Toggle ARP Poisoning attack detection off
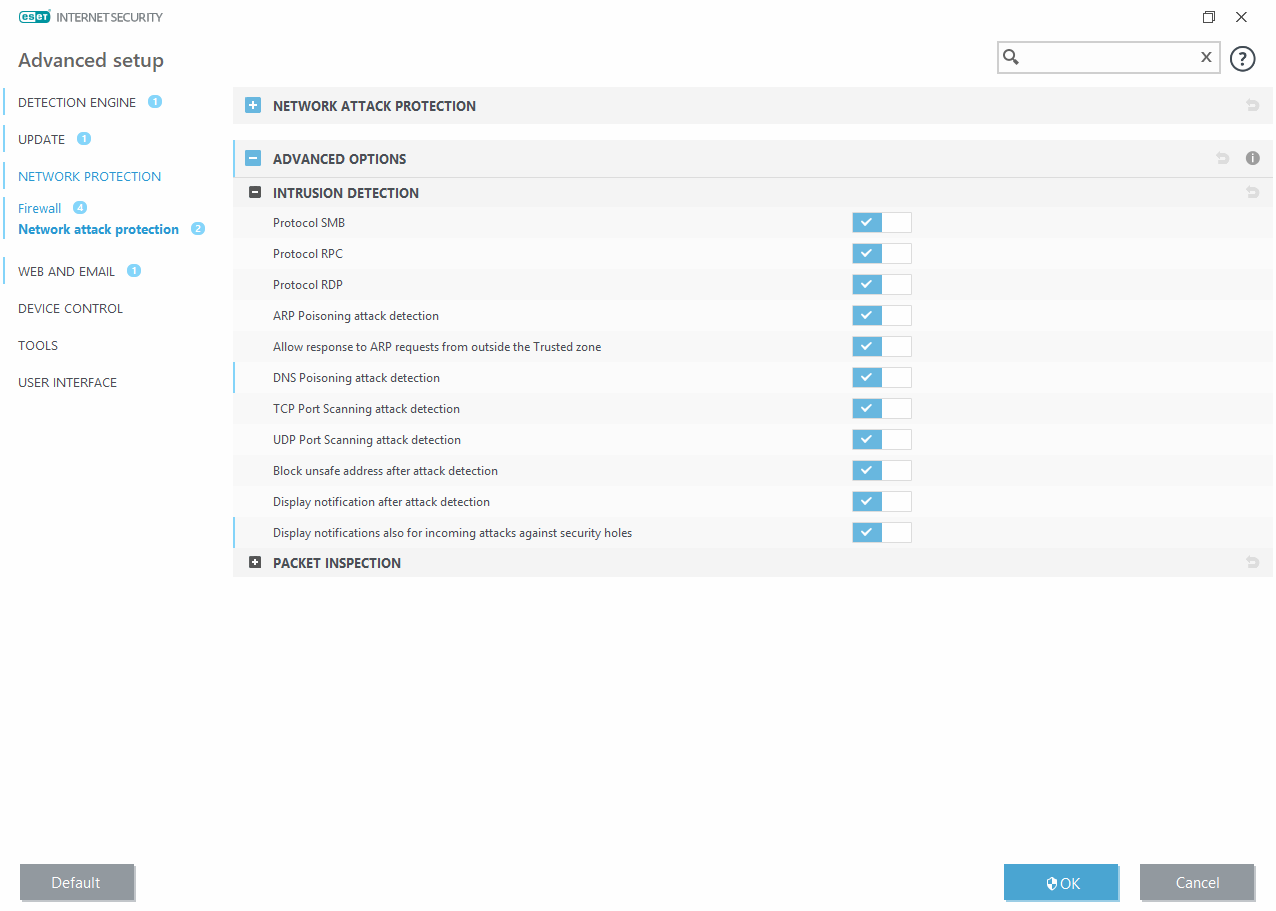Image resolution: width=1276 pixels, height=911 pixels. point(881,316)
